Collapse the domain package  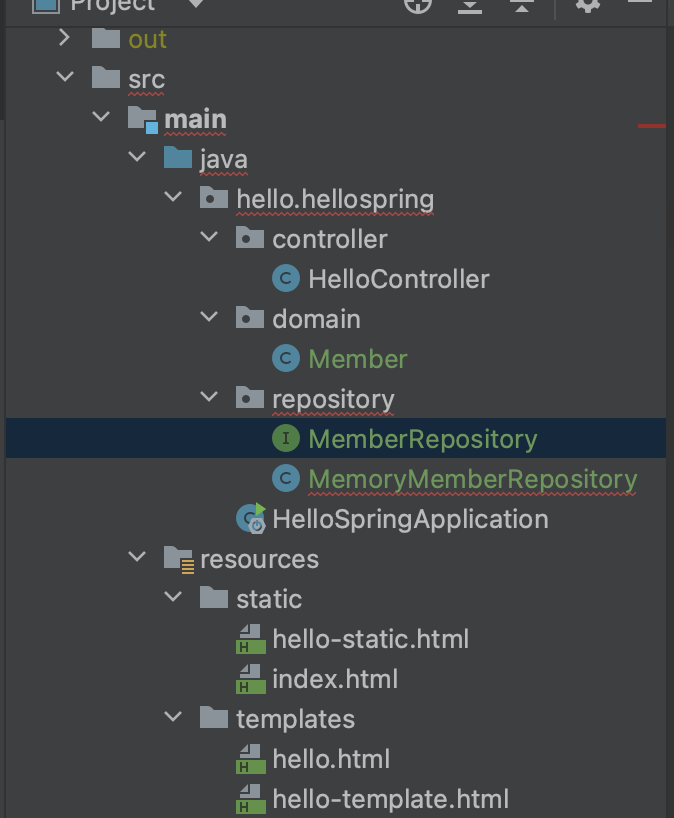point(209,317)
